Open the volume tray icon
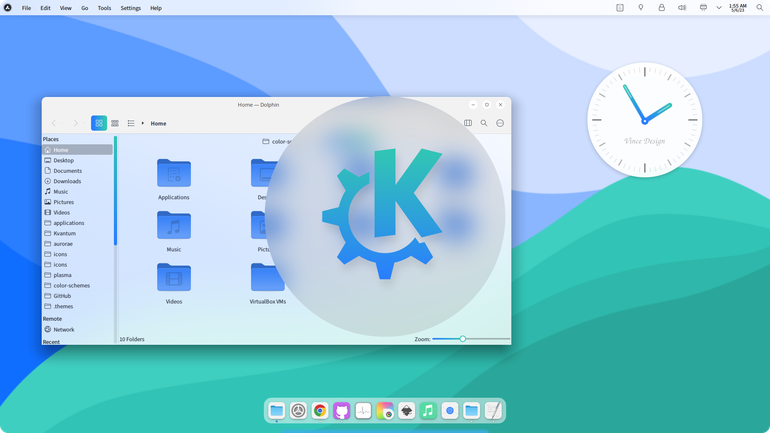 682,7
